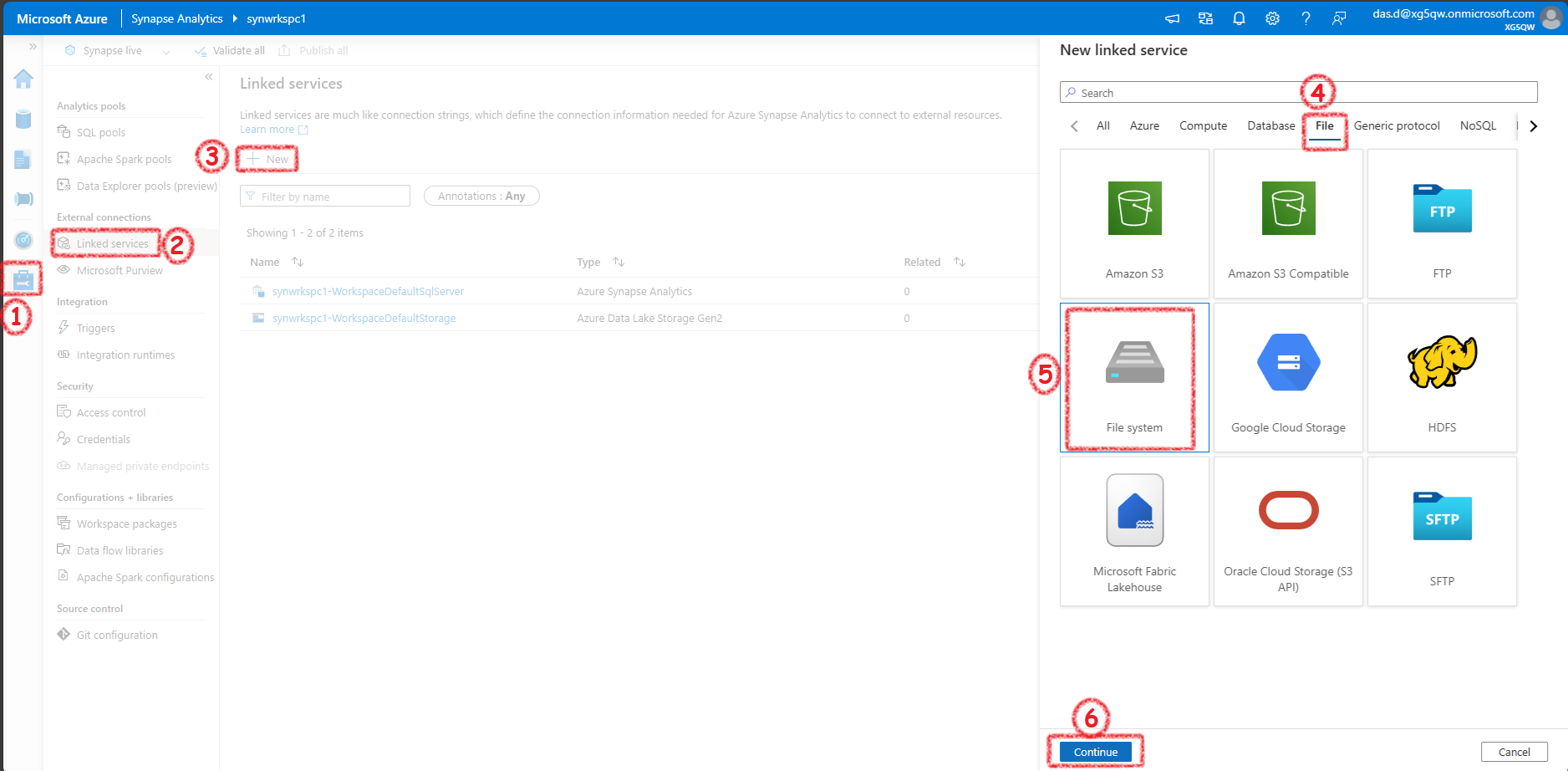Open the Annotations filter dropdown
Viewport: 1568px width, 771px height.
pos(481,196)
